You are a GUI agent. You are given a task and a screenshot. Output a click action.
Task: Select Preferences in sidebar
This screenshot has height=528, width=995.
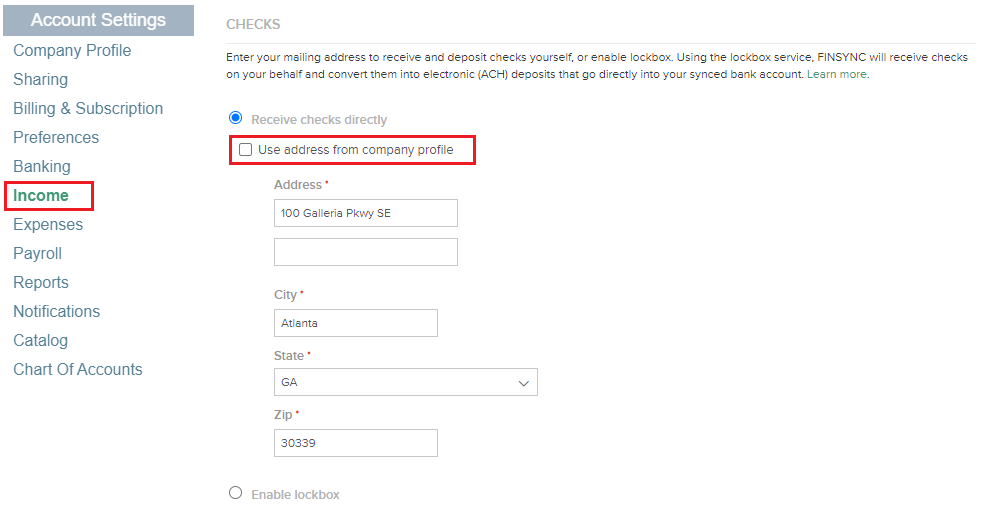coord(56,137)
